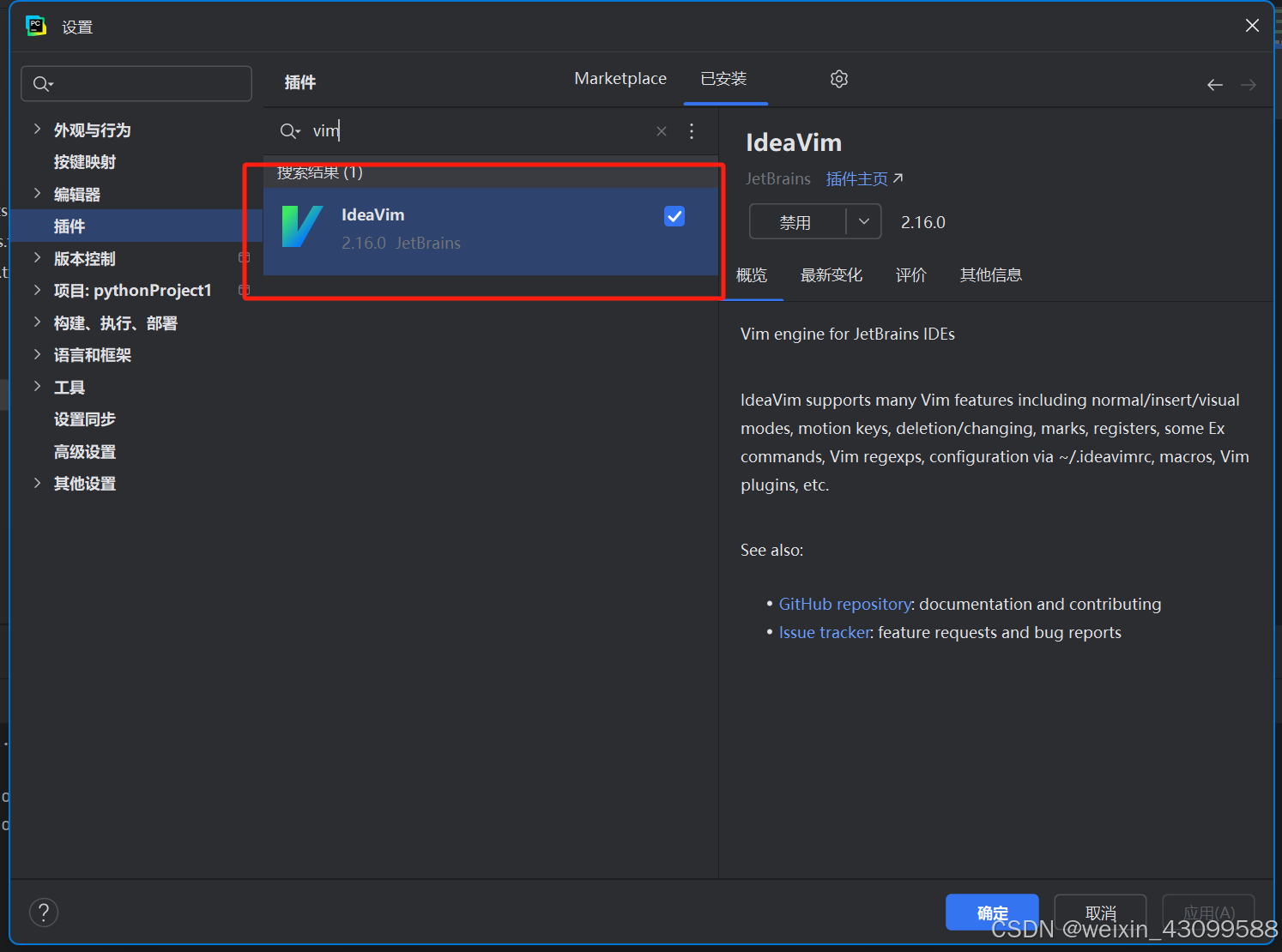Viewport: 1282px width, 952px height.
Task: Select the IdeaVim search result row
Action: (x=490, y=232)
